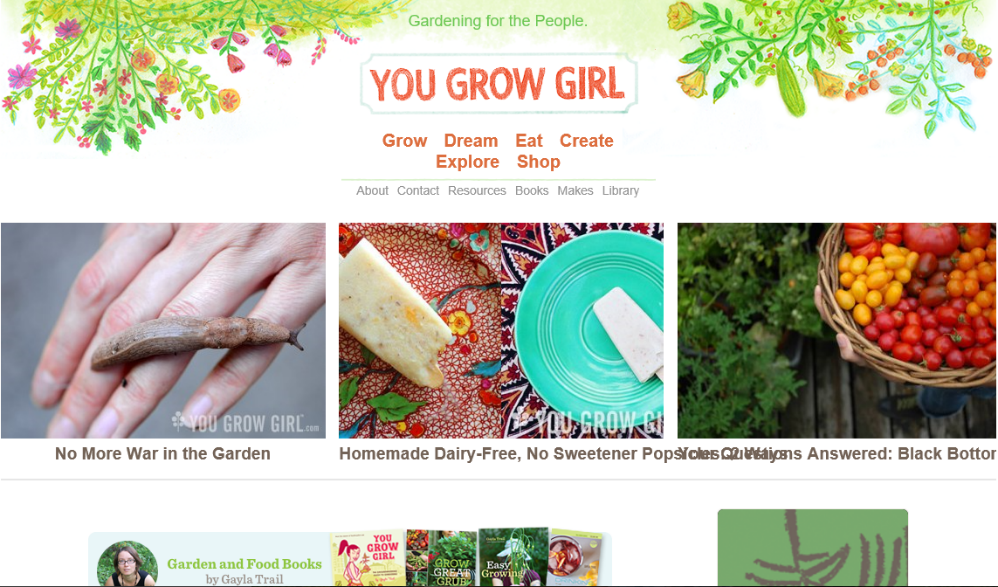This screenshot has height=587, width=998.
Task: Click the You Grow Girl logo
Action: 498,83
